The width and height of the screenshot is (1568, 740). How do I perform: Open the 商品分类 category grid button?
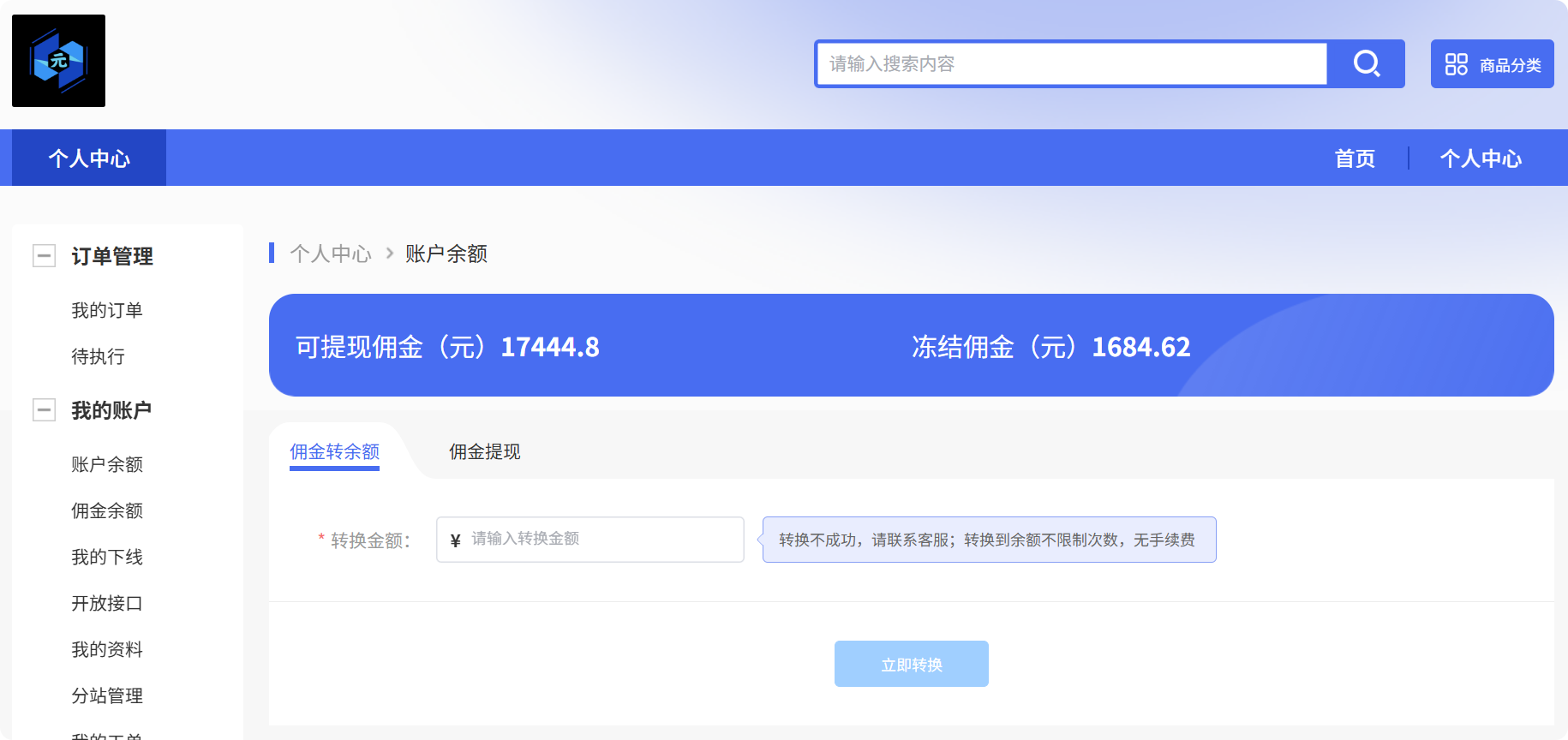1492,64
